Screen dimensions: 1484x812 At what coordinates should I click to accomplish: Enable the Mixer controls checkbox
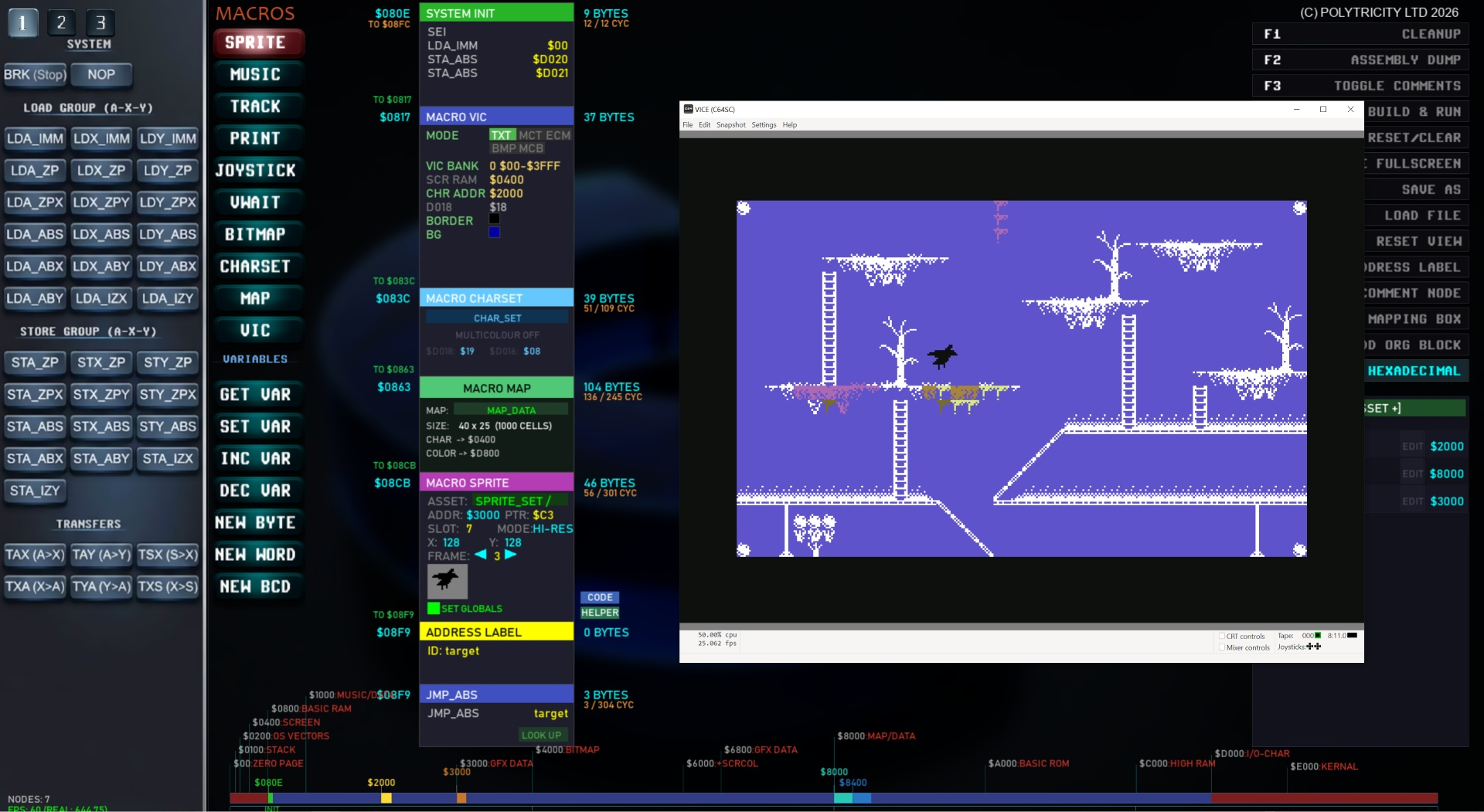click(x=1222, y=647)
